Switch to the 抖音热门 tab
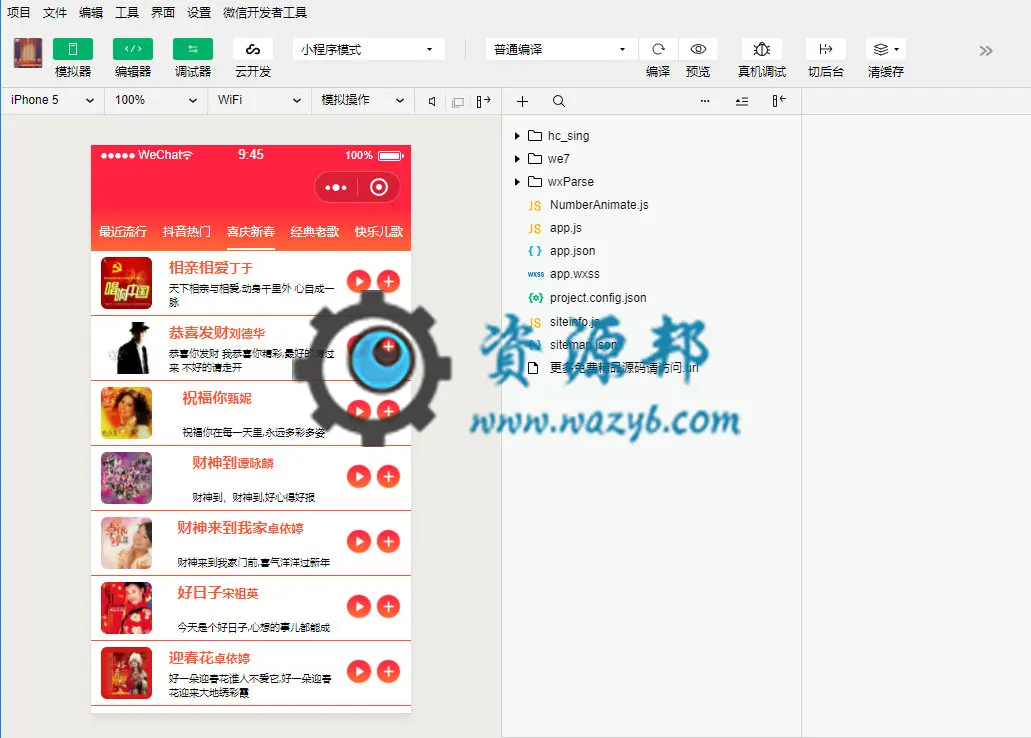 pos(187,232)
